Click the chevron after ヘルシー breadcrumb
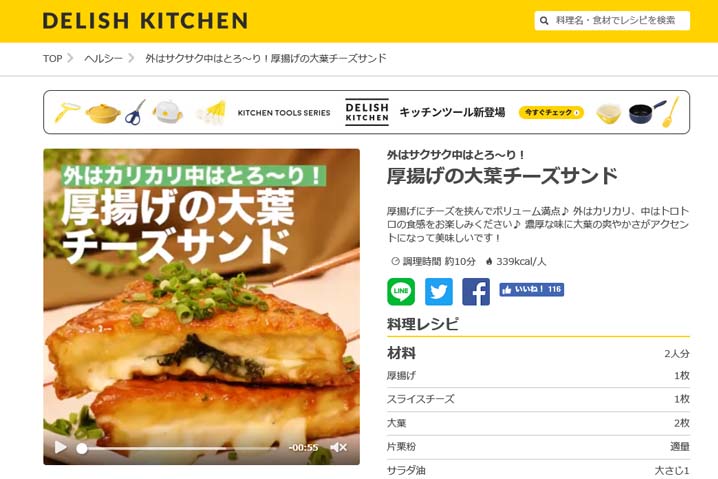Screen dimensions: 718x479 [131, 58]
